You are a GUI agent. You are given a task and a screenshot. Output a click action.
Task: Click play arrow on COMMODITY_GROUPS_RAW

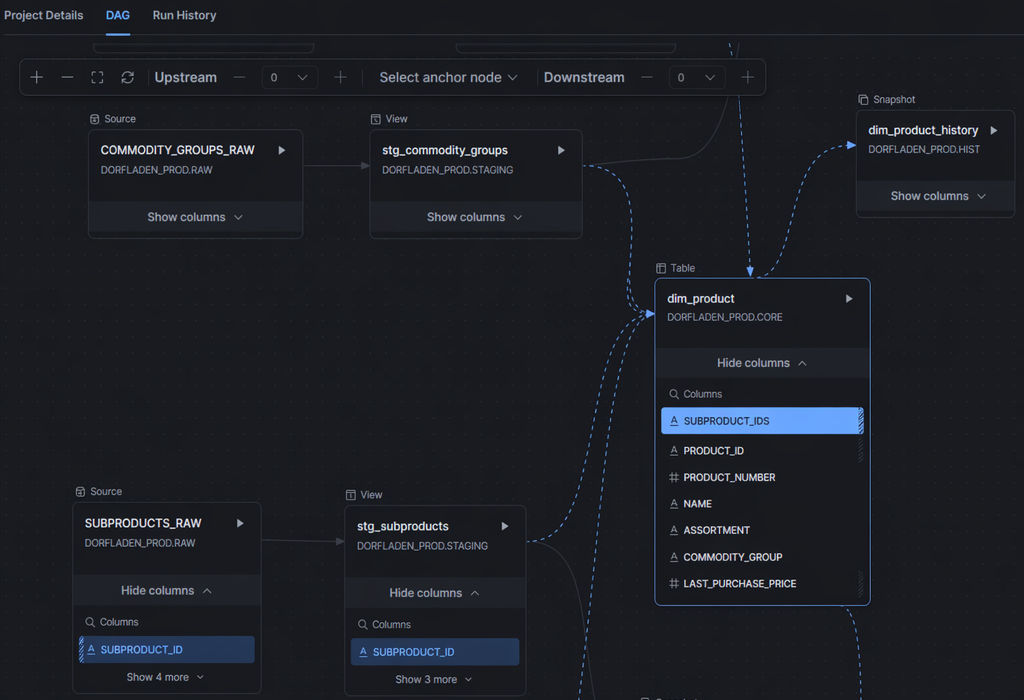(x=281, y=150)
